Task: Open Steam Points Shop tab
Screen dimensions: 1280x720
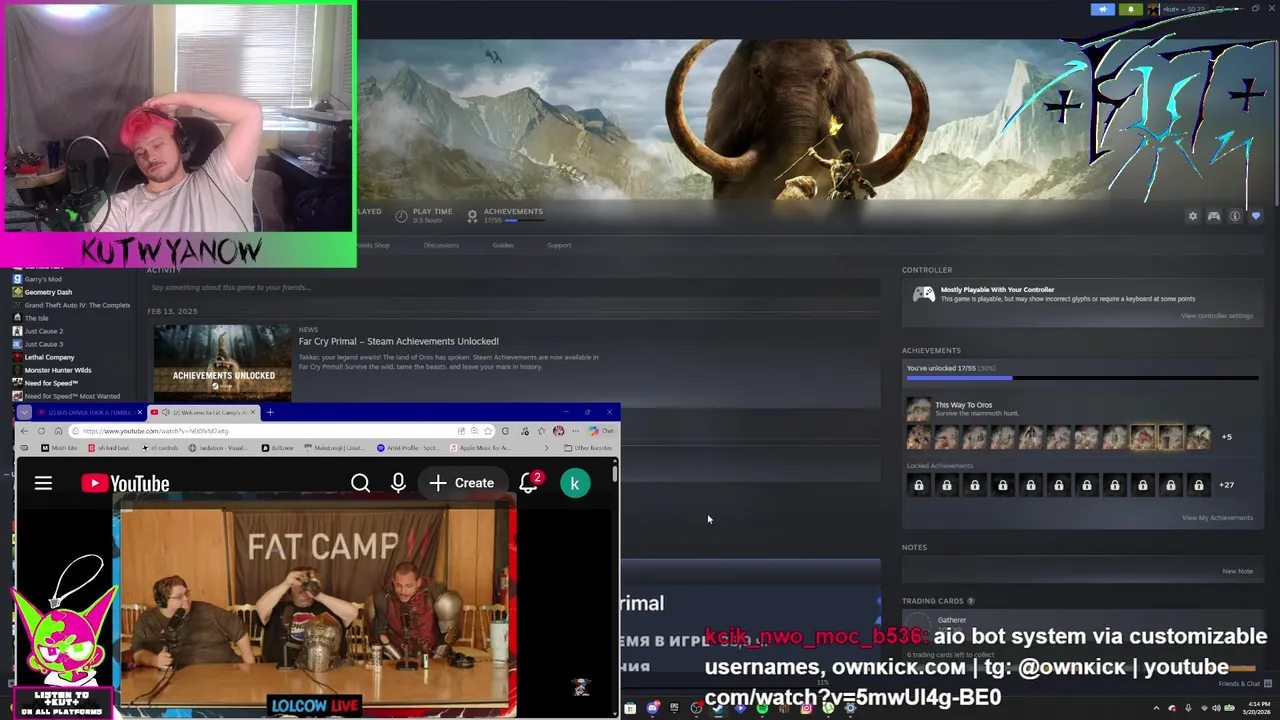Action: point(373,245)
